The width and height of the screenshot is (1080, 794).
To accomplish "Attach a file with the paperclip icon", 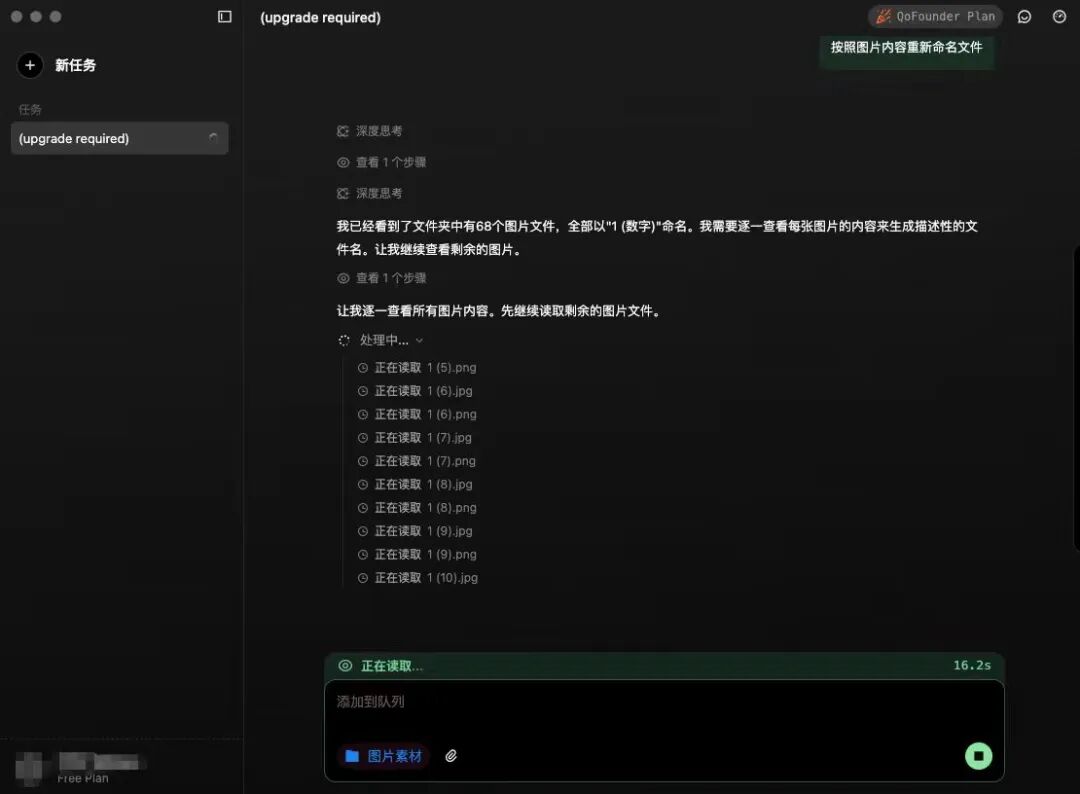I will click(x=450, y=756).
